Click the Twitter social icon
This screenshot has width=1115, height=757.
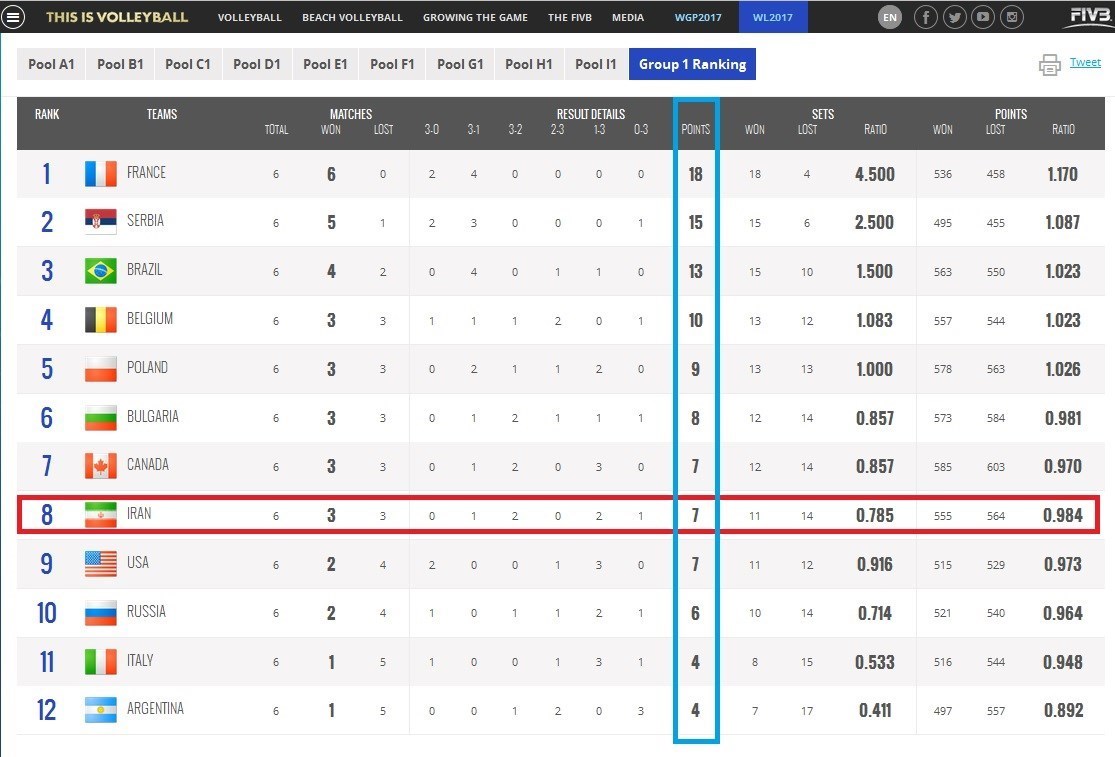coord(954,17)
